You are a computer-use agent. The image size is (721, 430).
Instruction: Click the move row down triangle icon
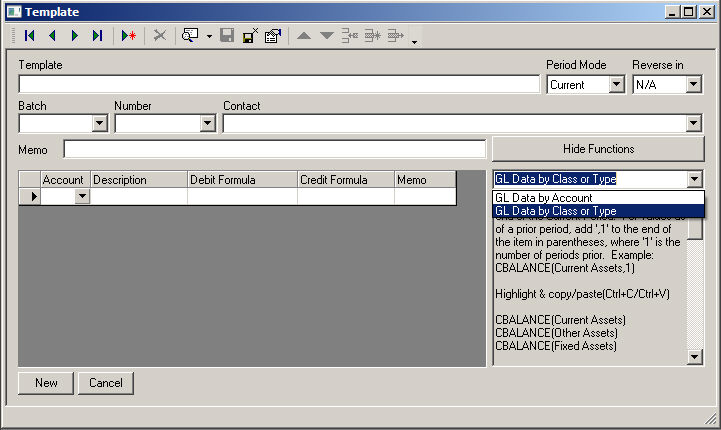pyautogui.click(x=326, y=35)
